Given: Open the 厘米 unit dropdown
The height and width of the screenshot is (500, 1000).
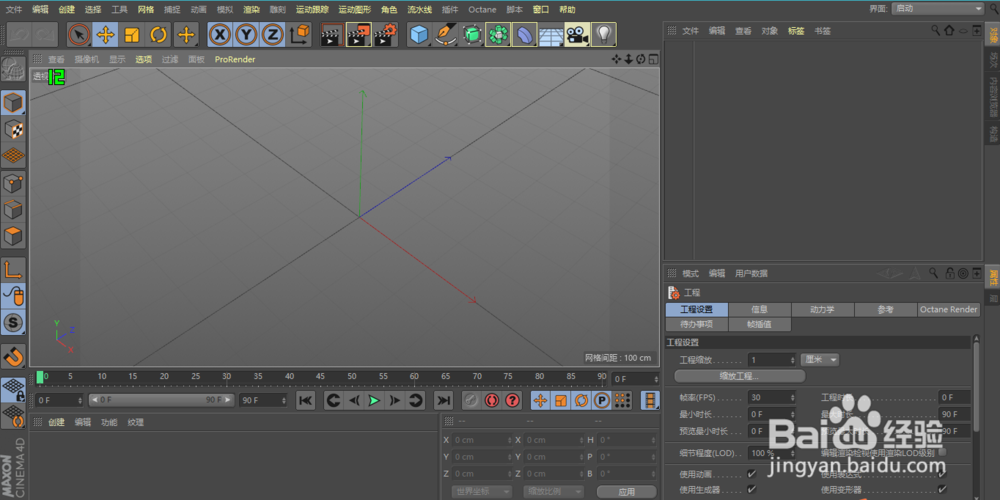Looking at the screenshot, I should pyautogui.click(x=820, y=360).
